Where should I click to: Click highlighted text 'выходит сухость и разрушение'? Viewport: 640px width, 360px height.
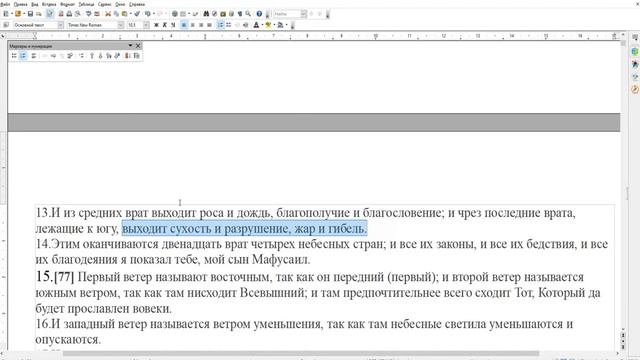(x=206, y=229)
